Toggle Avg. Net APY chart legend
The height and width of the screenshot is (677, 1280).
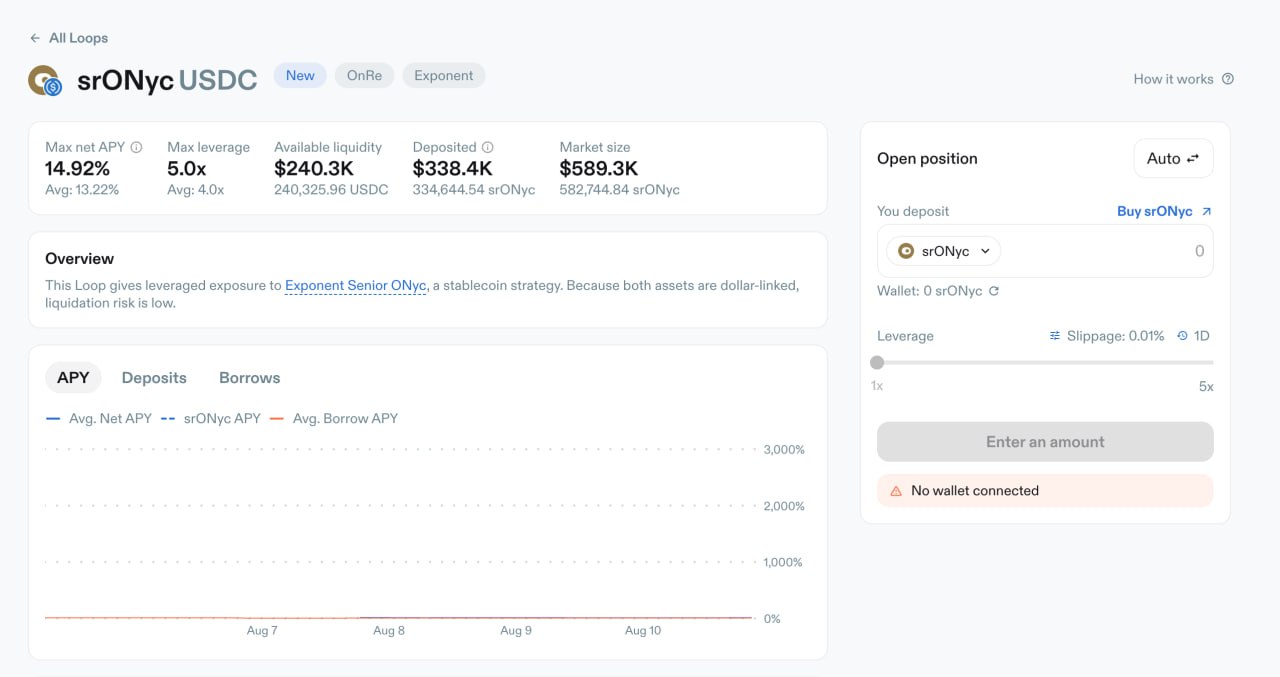98,418
